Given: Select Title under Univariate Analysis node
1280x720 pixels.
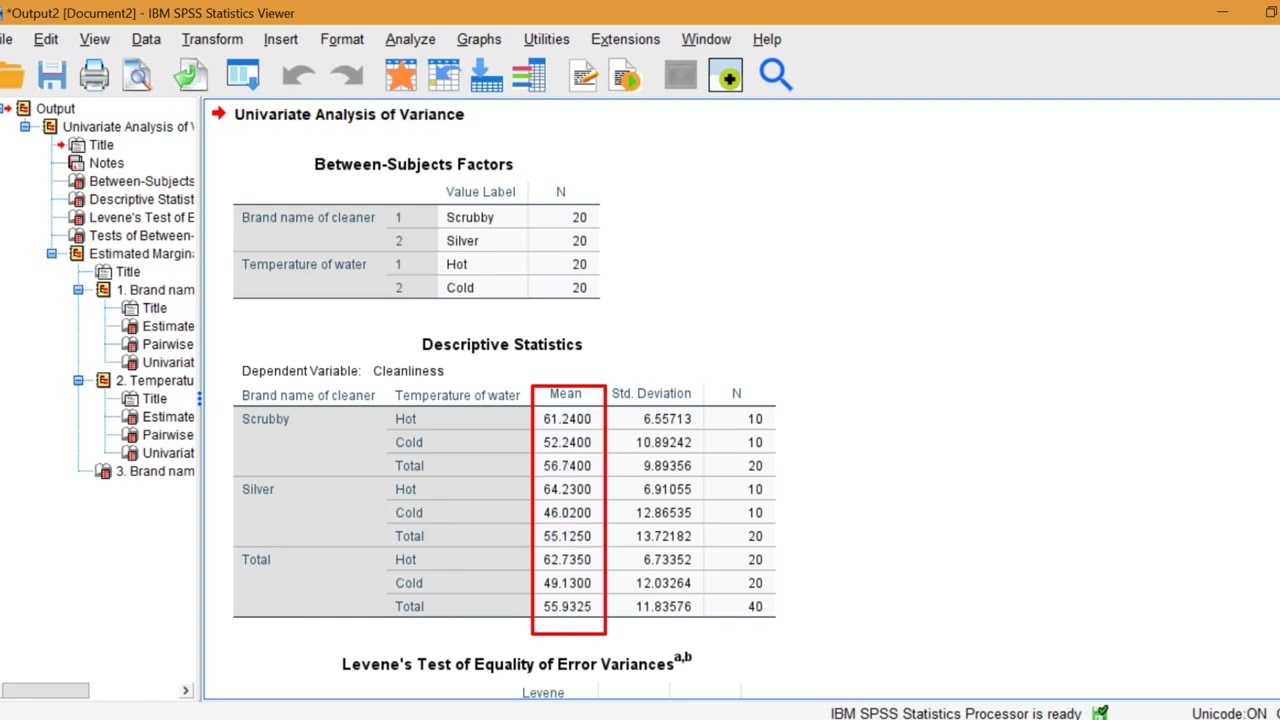Looking at the screenshot, I should click(x=101, y=145).
